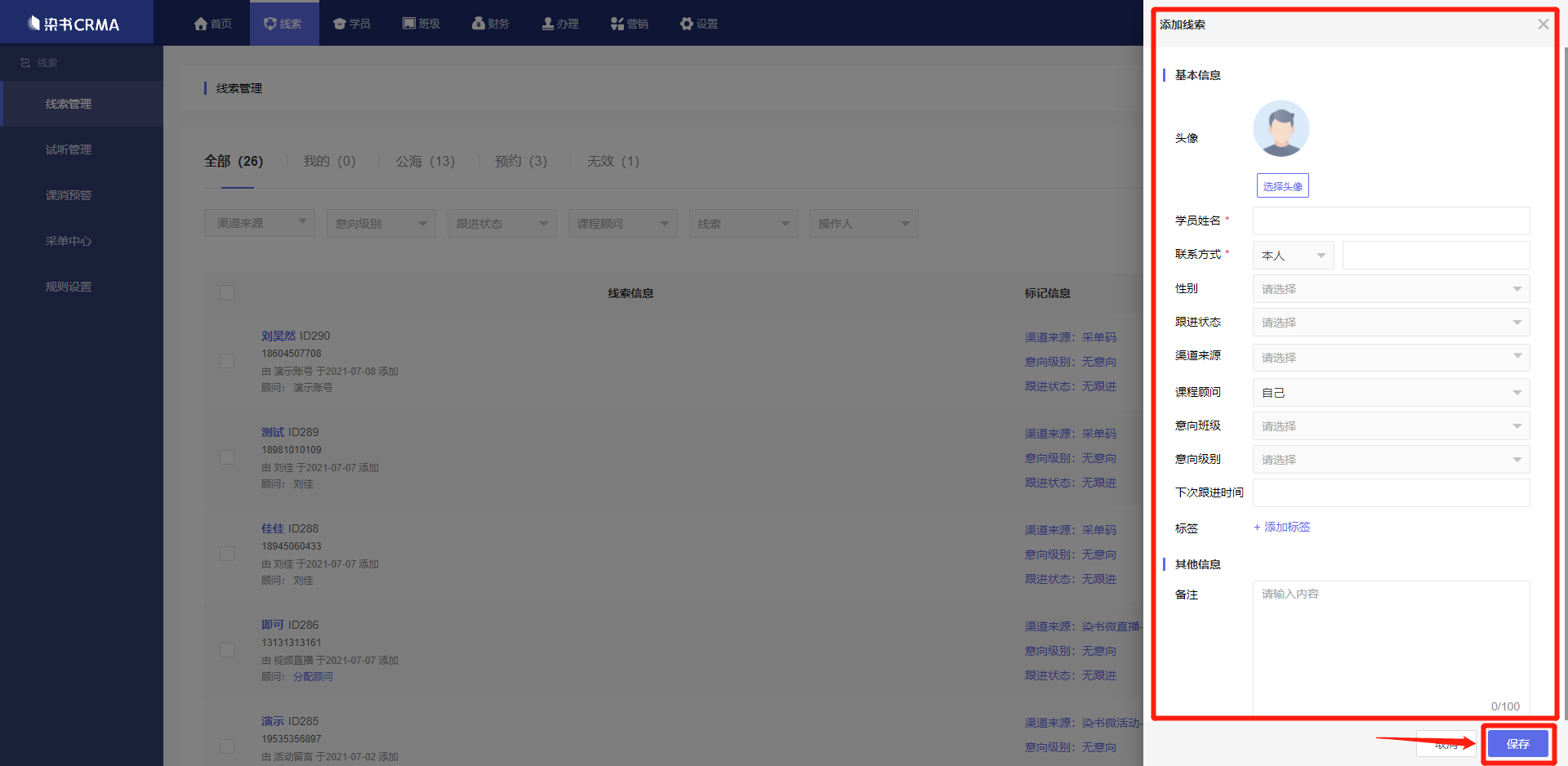The height and width of the screenshot is (766, 1568).
Task: Open 设置 settings in the top nav
Action: coord(699,24)
